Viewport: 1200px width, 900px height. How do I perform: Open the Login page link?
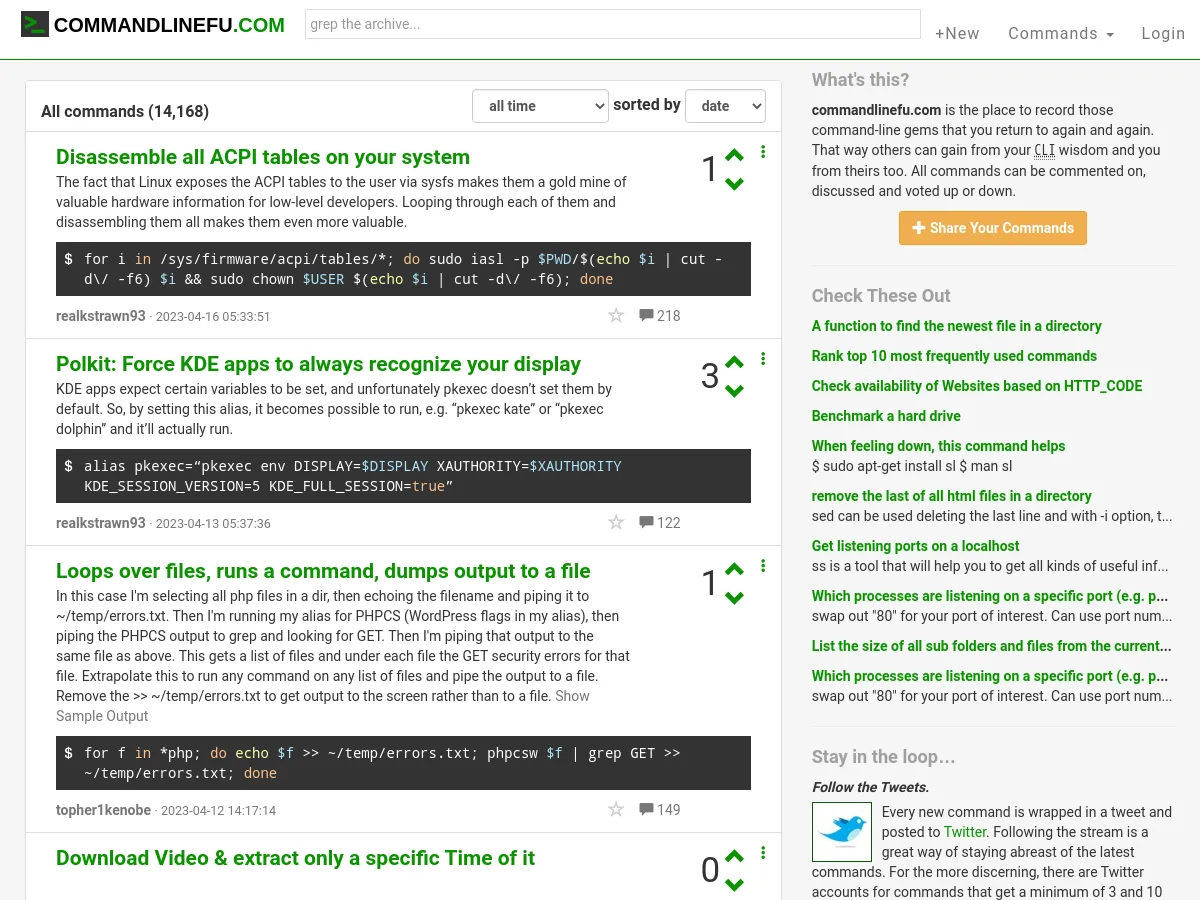click(x=1163, y=34)
